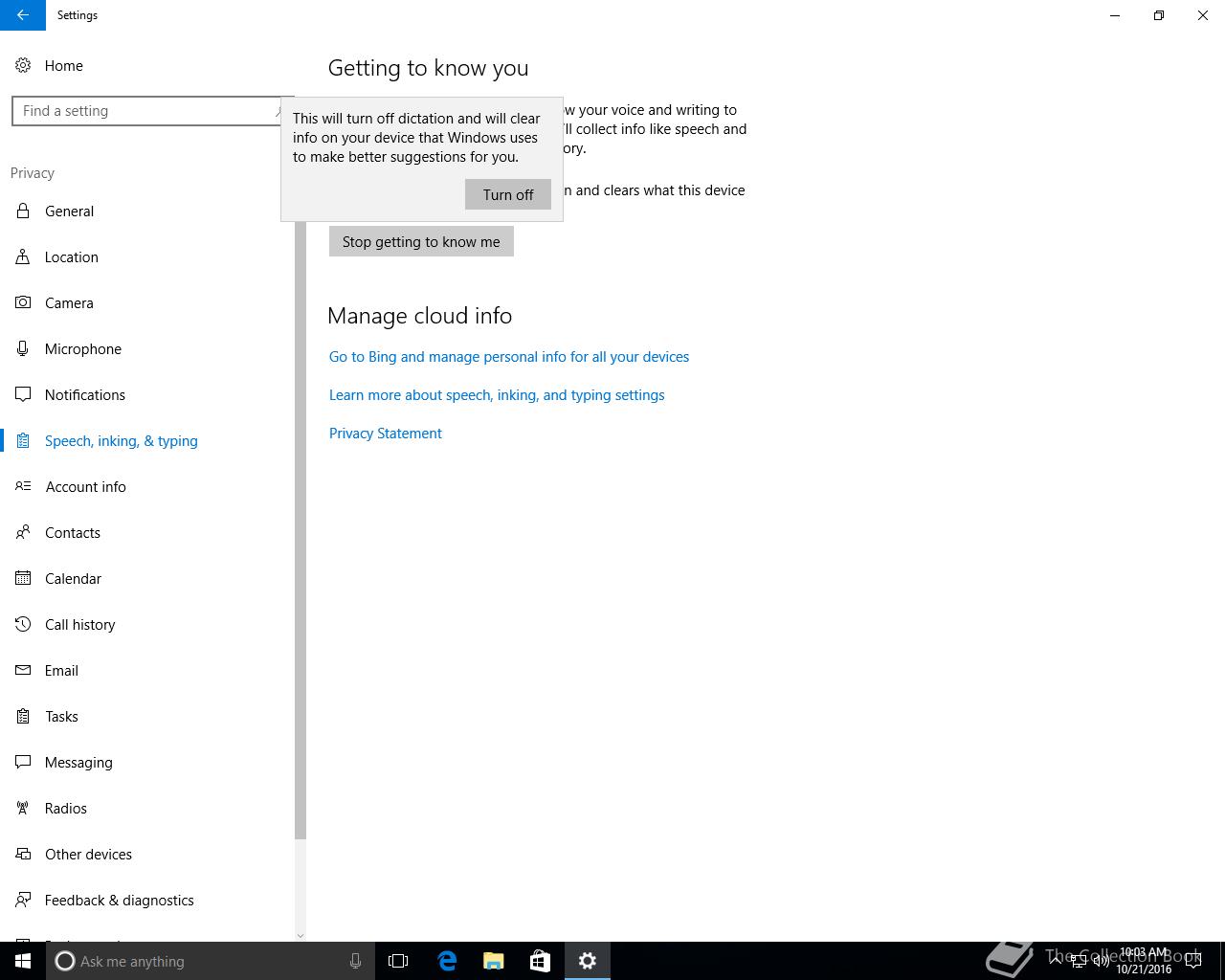Go to Location settings

pyautogui.click(x=148, y=256)
